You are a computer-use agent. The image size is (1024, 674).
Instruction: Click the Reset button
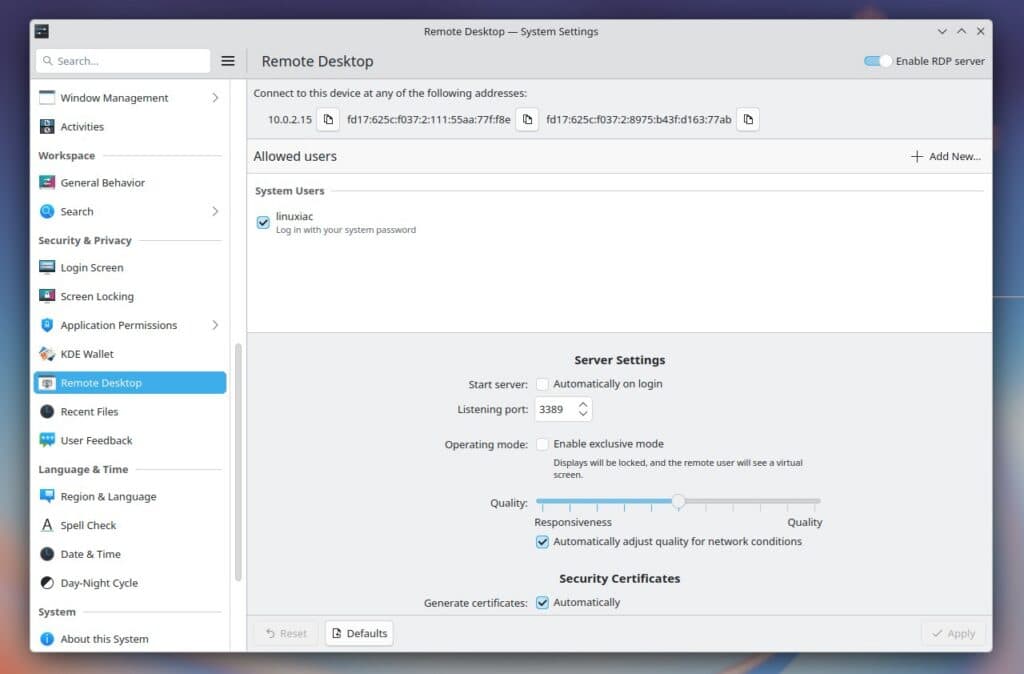(x=286, y=633)
